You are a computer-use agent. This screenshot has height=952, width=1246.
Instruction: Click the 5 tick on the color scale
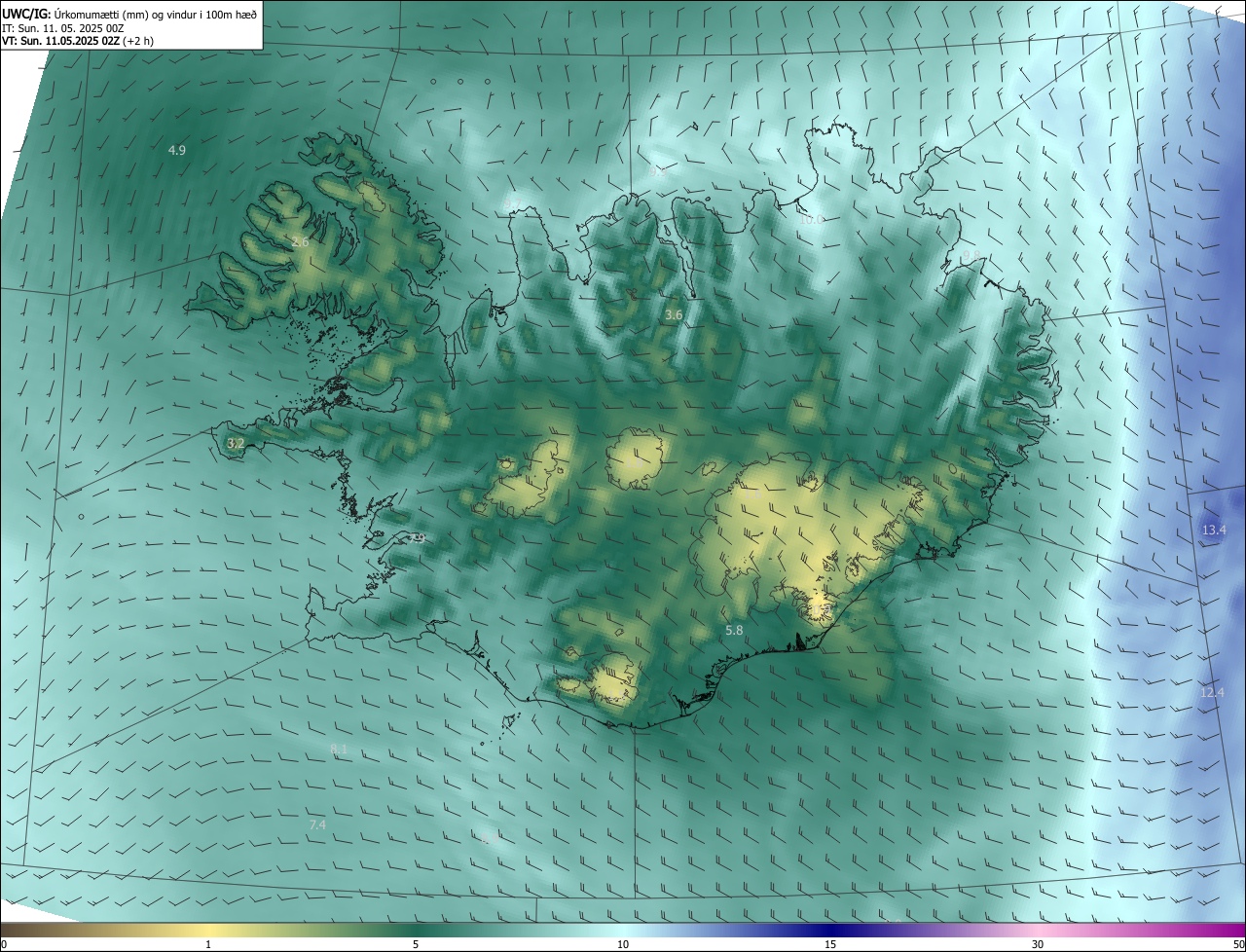pyautogui.click(x=416, y=944)
